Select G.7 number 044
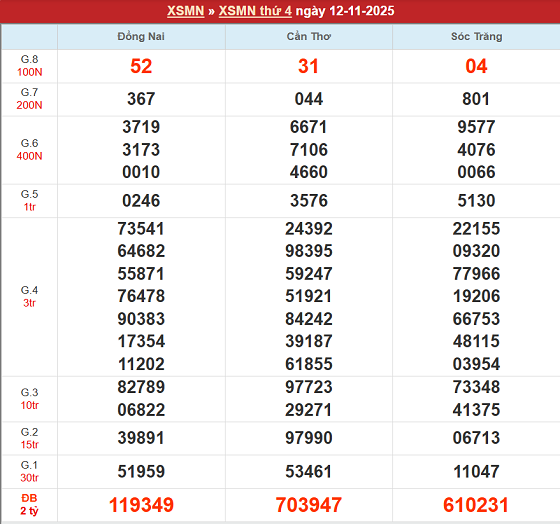The width and height of the screenshot is (560, 524). (x=309, y=99)
